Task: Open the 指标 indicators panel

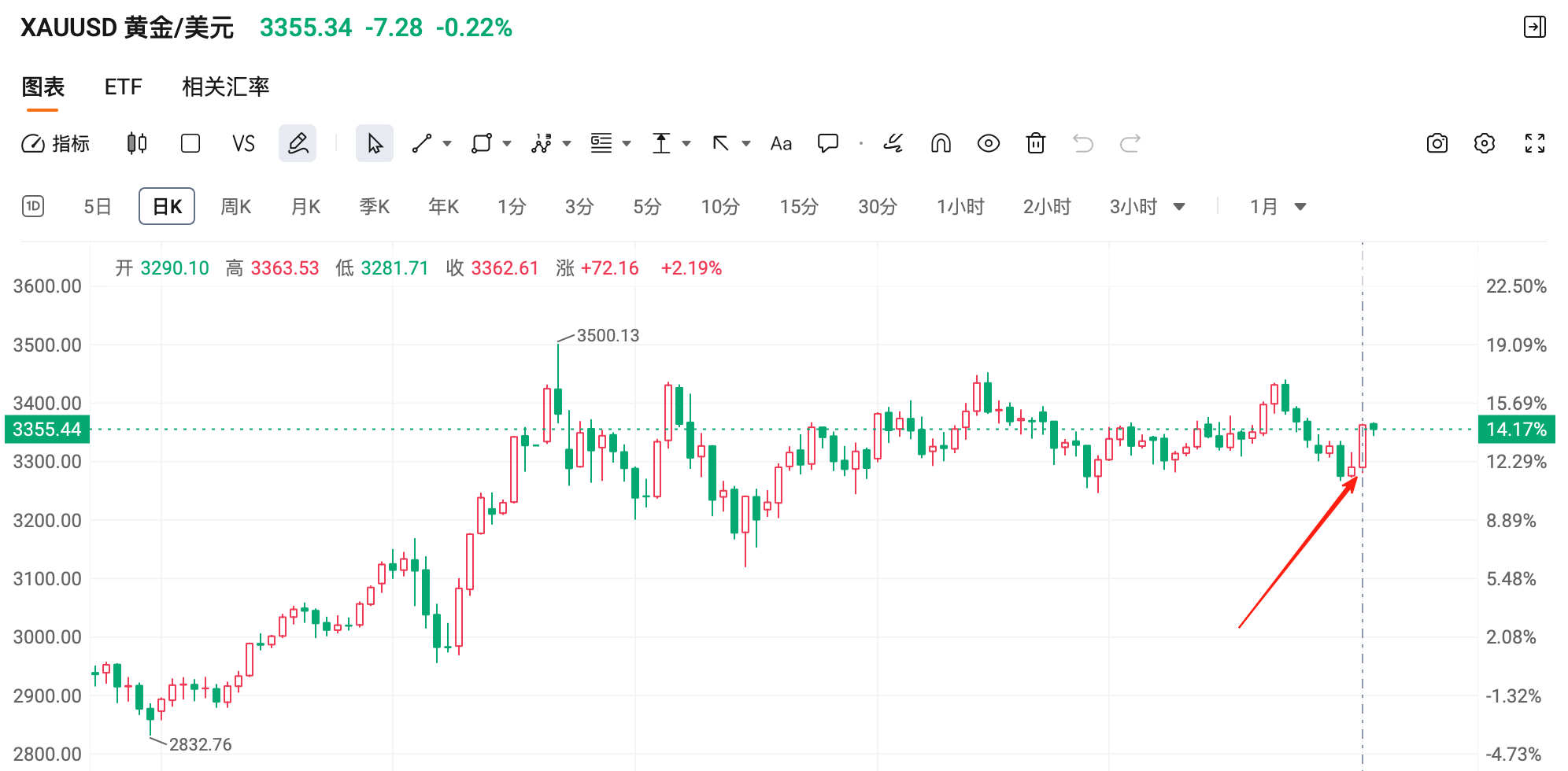Action: (55, 143)
